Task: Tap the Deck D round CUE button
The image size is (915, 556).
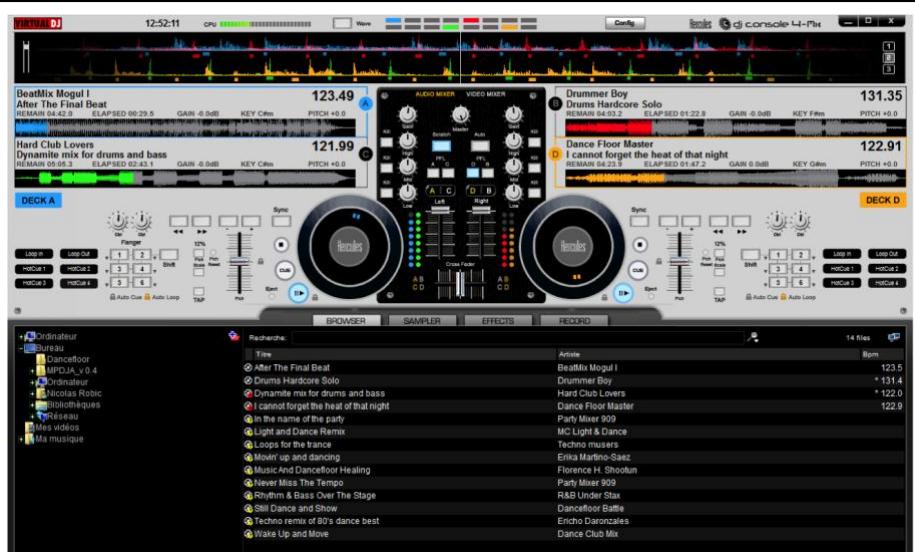Action: (637, 270)
